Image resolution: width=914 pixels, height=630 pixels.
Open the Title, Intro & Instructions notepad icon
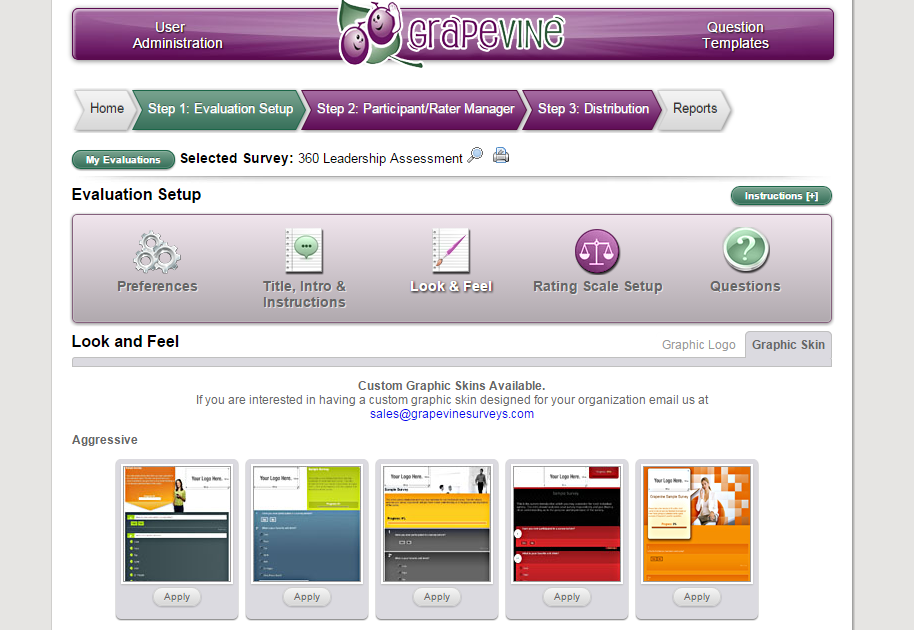click(x=304, y=251)
